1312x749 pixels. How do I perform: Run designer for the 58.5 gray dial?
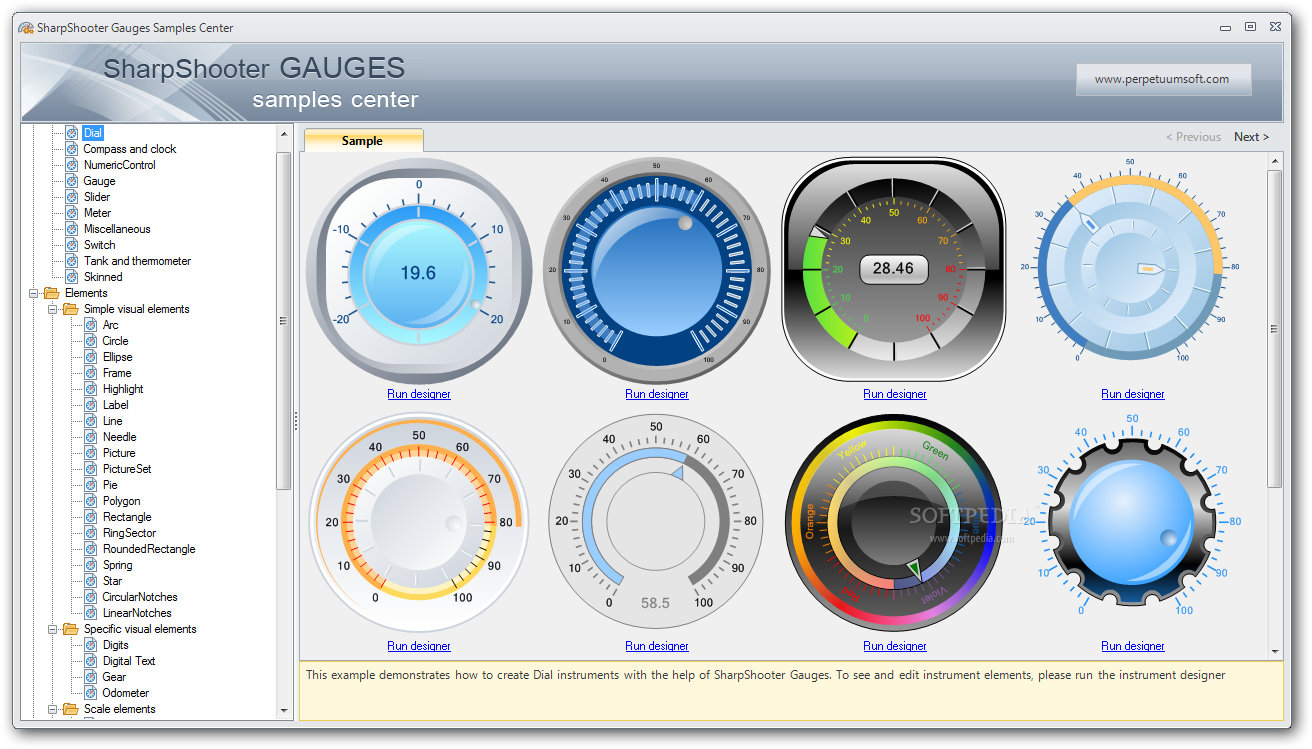click(x=657, y=646)
